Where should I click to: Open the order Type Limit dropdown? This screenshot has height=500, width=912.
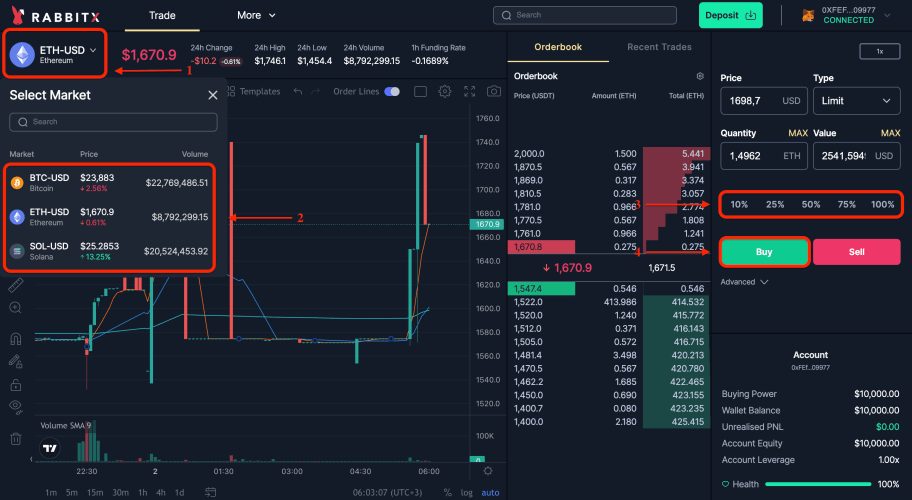856,101
